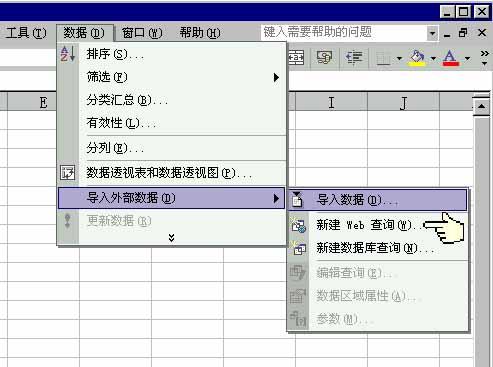Viewport: 493px width, 367px height.
Task: Close the workbook window
Action: (482, 33)
